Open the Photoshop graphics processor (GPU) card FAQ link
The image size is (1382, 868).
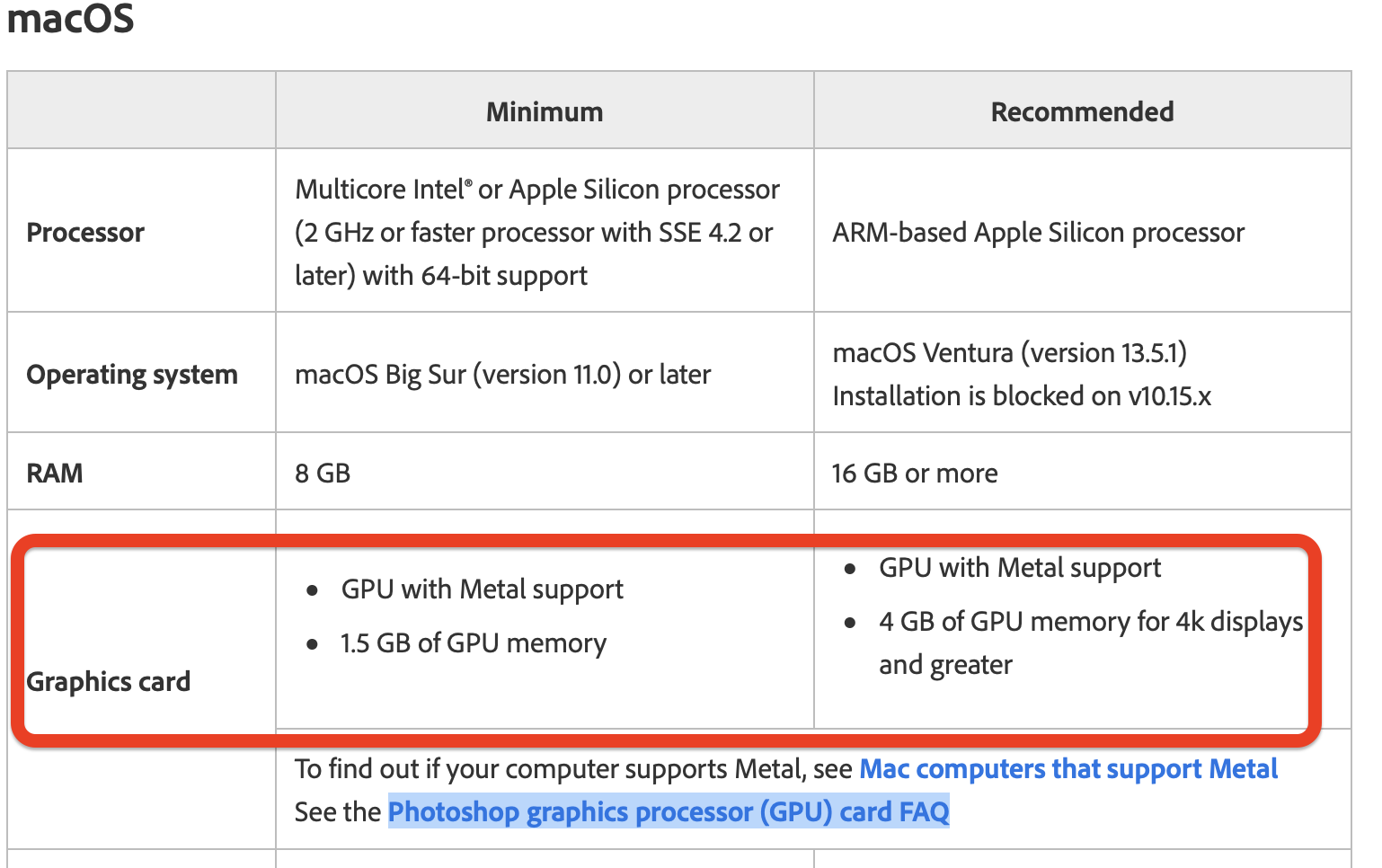point(668,812)
